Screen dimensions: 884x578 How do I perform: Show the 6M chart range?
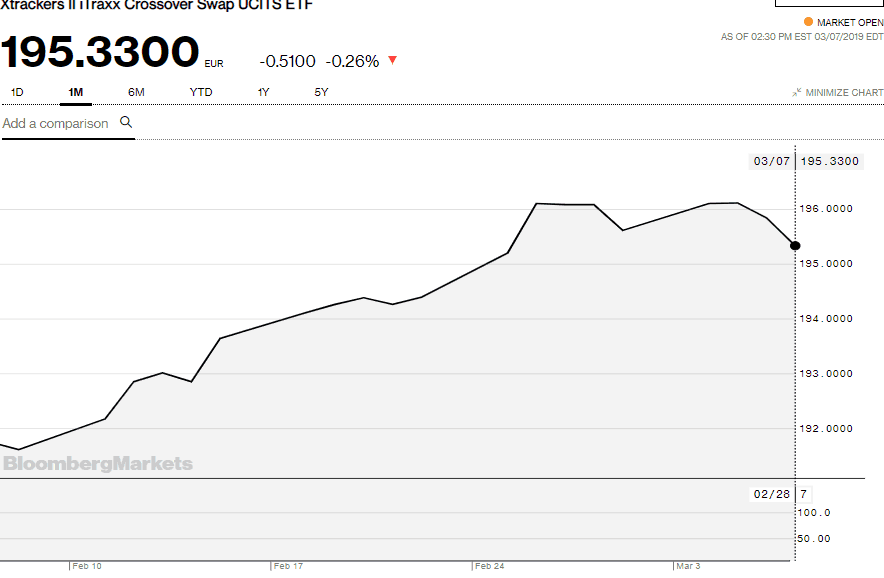pyautogui.click(x=136, y=92)
